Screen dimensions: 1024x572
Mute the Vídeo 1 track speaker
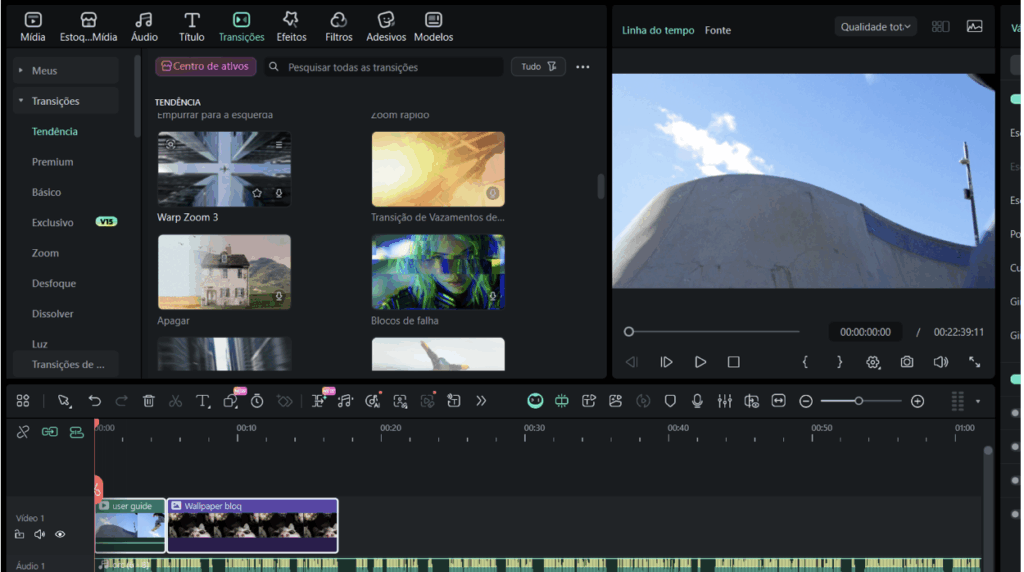(40, 534)
